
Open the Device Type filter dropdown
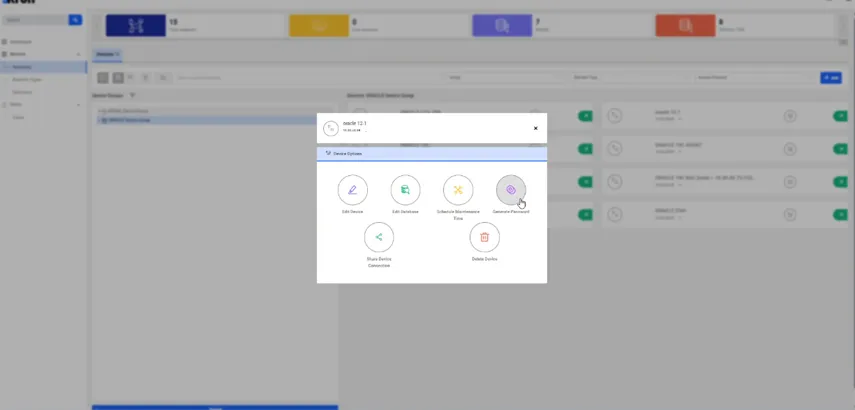point(629,77)
